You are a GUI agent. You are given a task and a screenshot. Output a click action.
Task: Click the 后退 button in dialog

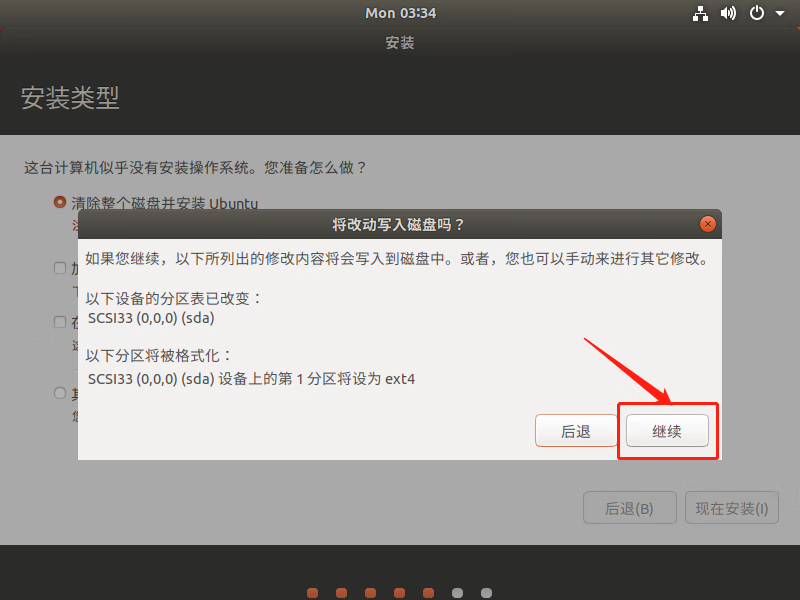pos(576,431)
